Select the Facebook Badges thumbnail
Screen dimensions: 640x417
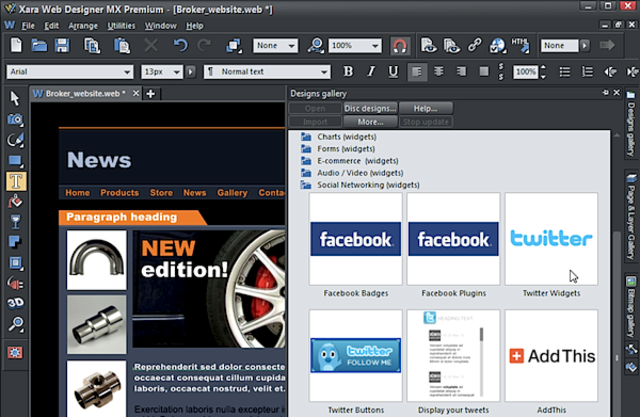(x=356, y=239)
